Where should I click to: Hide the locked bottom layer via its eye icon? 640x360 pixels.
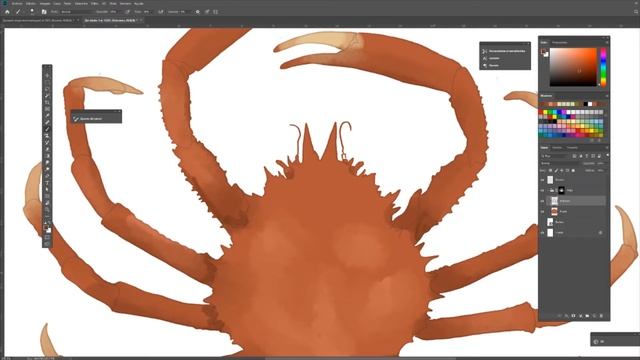542,233
